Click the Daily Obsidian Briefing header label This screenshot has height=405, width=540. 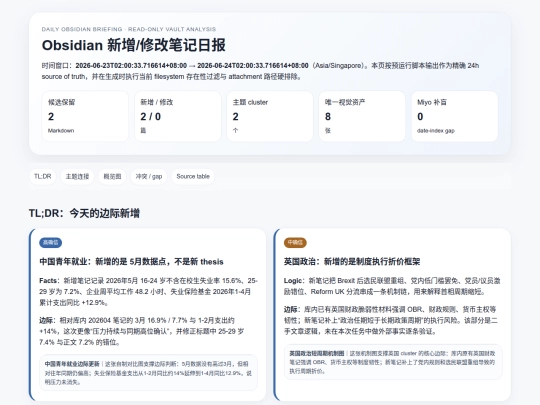129,29
